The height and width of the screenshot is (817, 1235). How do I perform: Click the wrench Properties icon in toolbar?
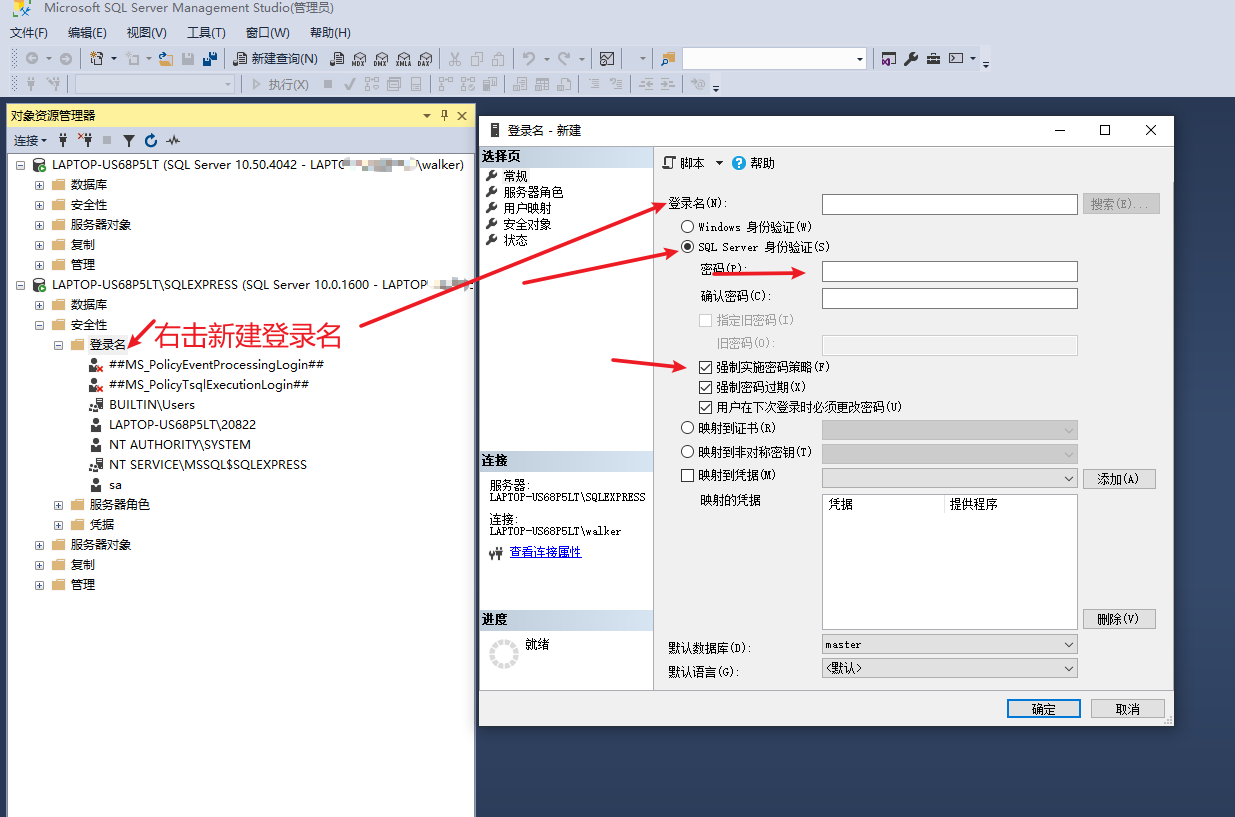pos(911,59)
